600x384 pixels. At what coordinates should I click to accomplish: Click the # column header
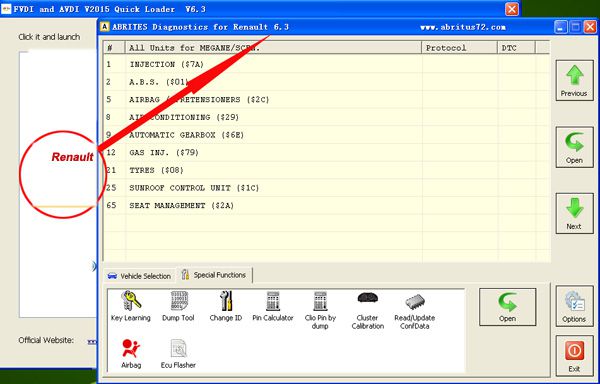click(x=114, y=48)
